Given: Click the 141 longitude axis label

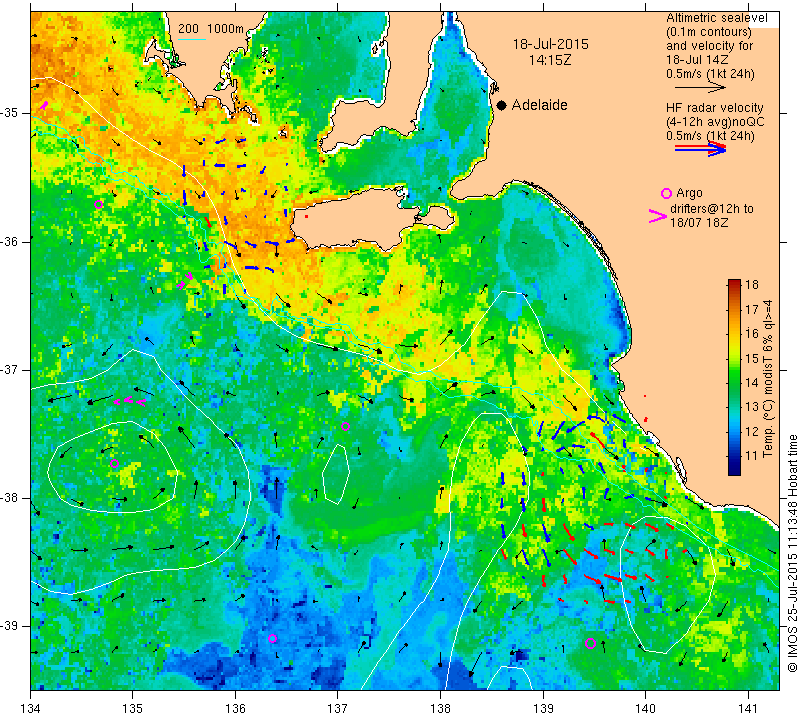Looking at the screenshot, I should click(x=748, y=708).
